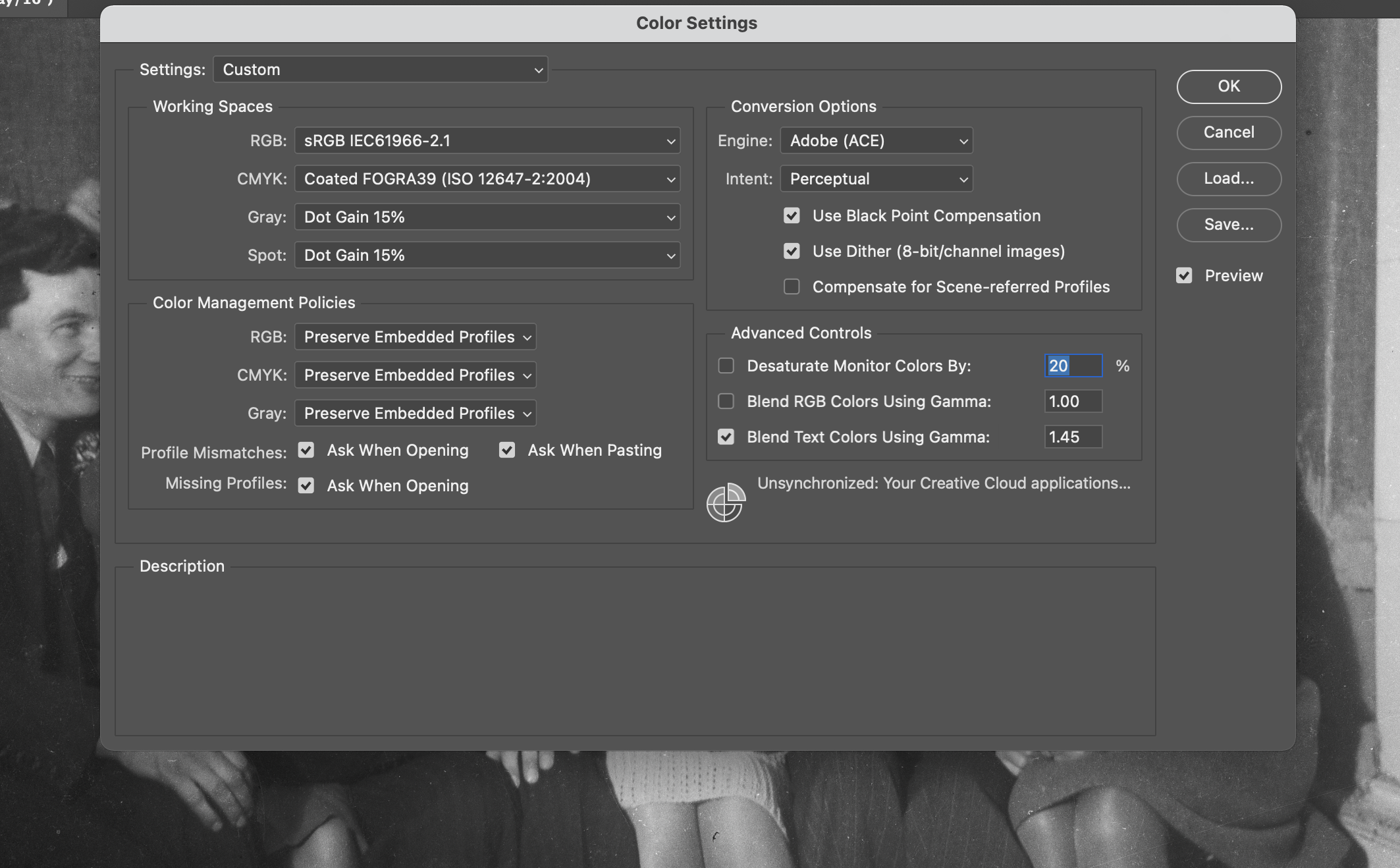The image size is (1400, 868).
Task: Click the Blend RGB gamma 1.00 field
Action: (x=1073, y=402)
